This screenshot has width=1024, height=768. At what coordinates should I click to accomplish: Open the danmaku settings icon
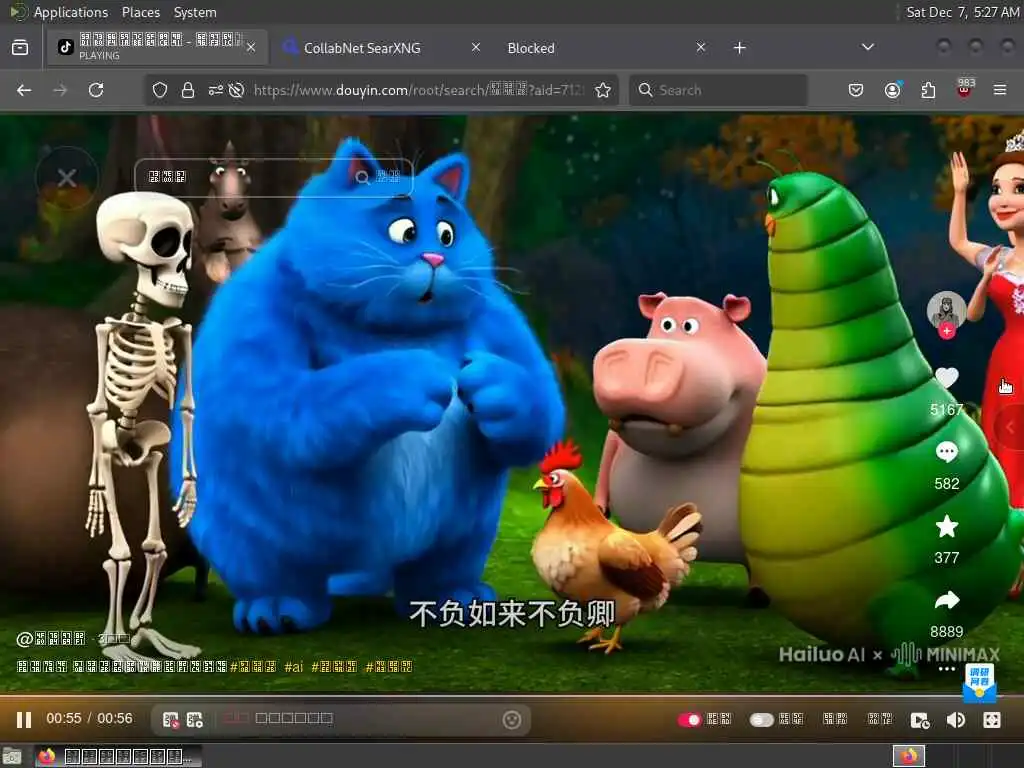[195, 720]
